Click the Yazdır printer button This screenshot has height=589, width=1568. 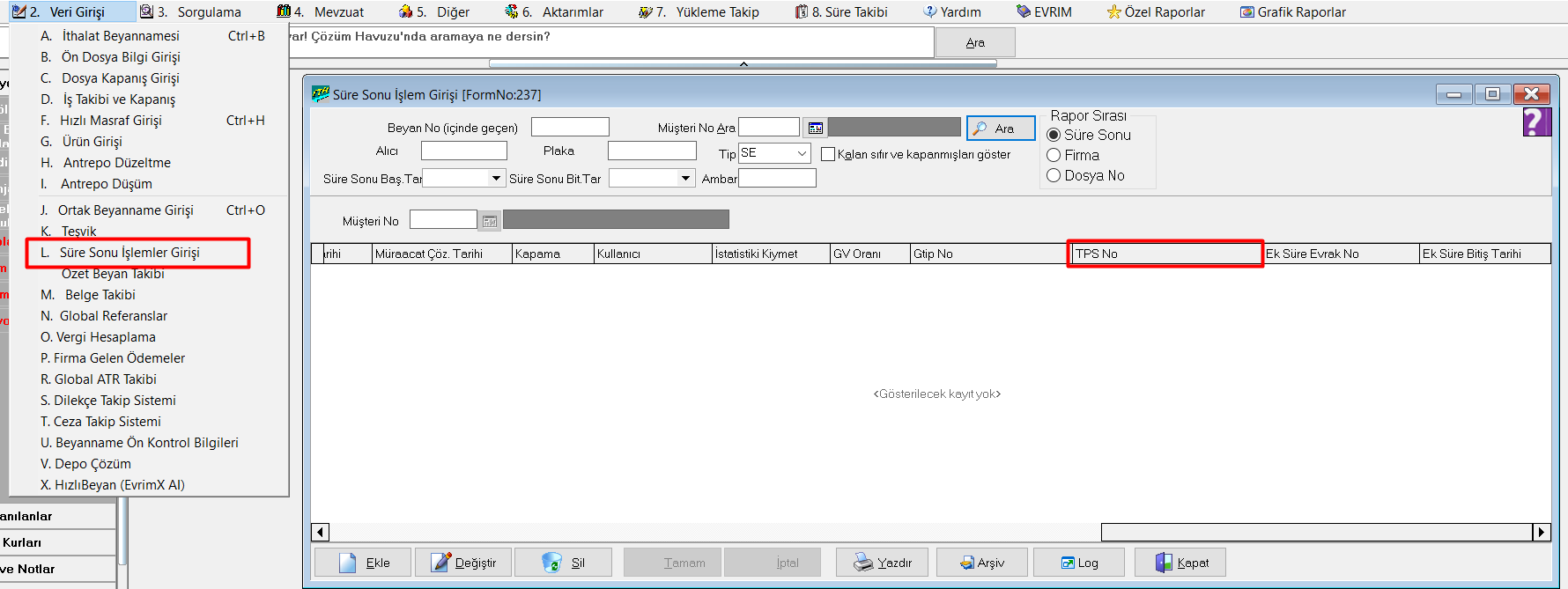point(882,563)
